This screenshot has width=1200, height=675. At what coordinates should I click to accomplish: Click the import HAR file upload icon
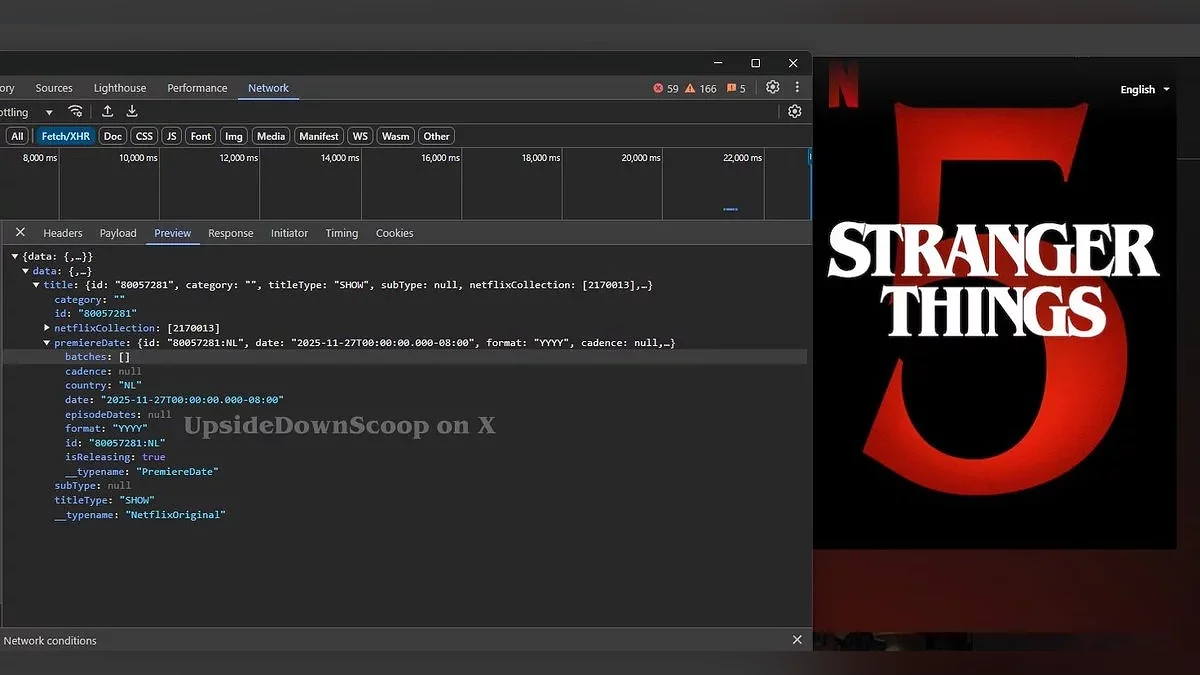108,112
